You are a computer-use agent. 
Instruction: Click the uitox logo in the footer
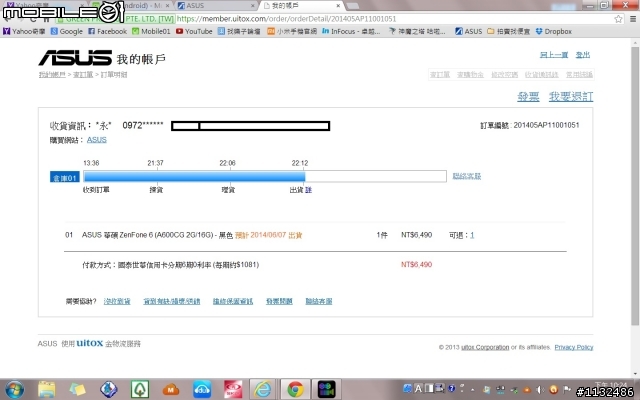tap(89, 343)
